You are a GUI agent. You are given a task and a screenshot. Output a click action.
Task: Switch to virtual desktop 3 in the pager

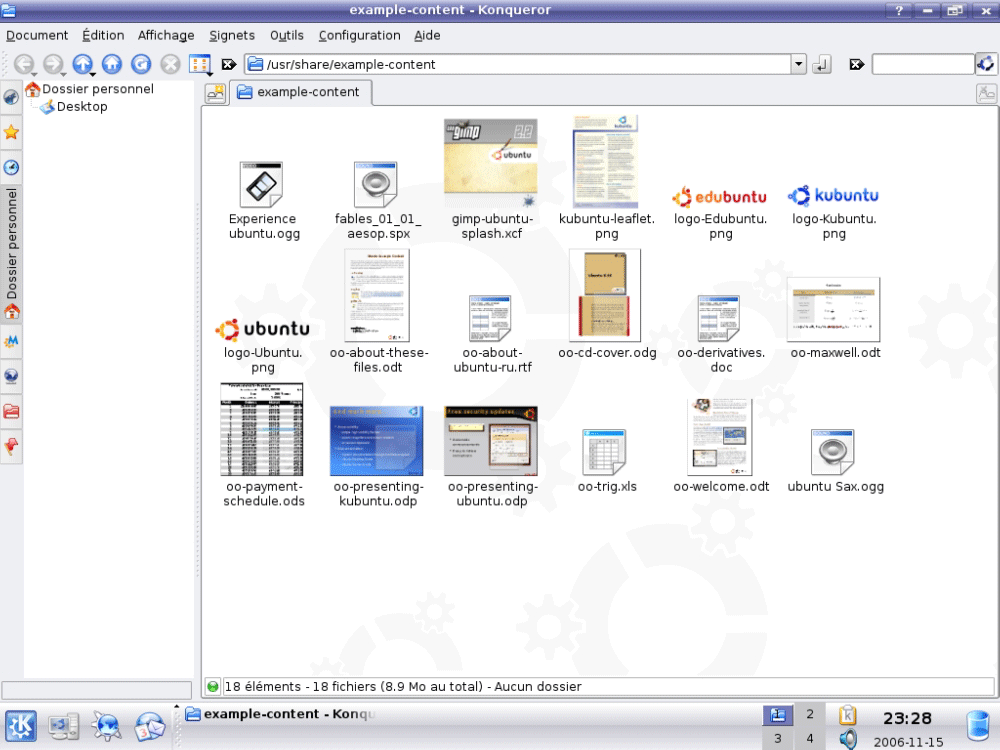click(x=777, y=739)
